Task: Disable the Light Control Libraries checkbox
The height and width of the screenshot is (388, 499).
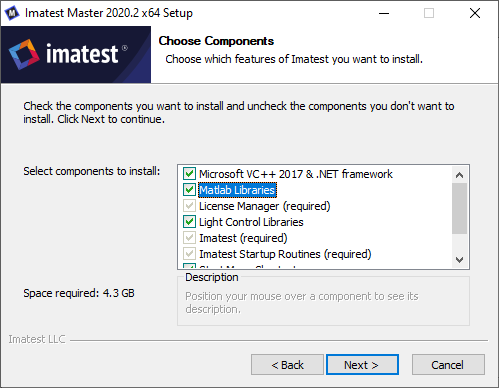Action: pyautogui.click(x=189, y=222)
